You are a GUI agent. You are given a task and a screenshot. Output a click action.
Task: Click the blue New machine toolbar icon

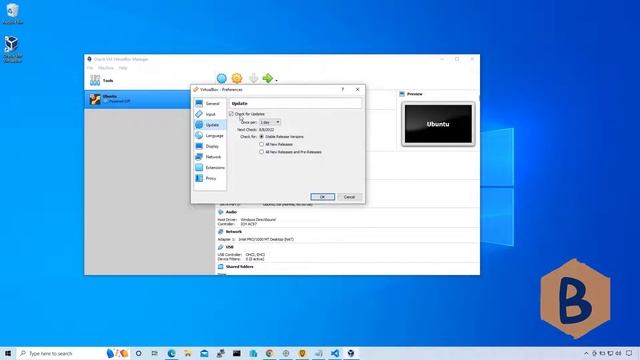click(x=222, y=78)
